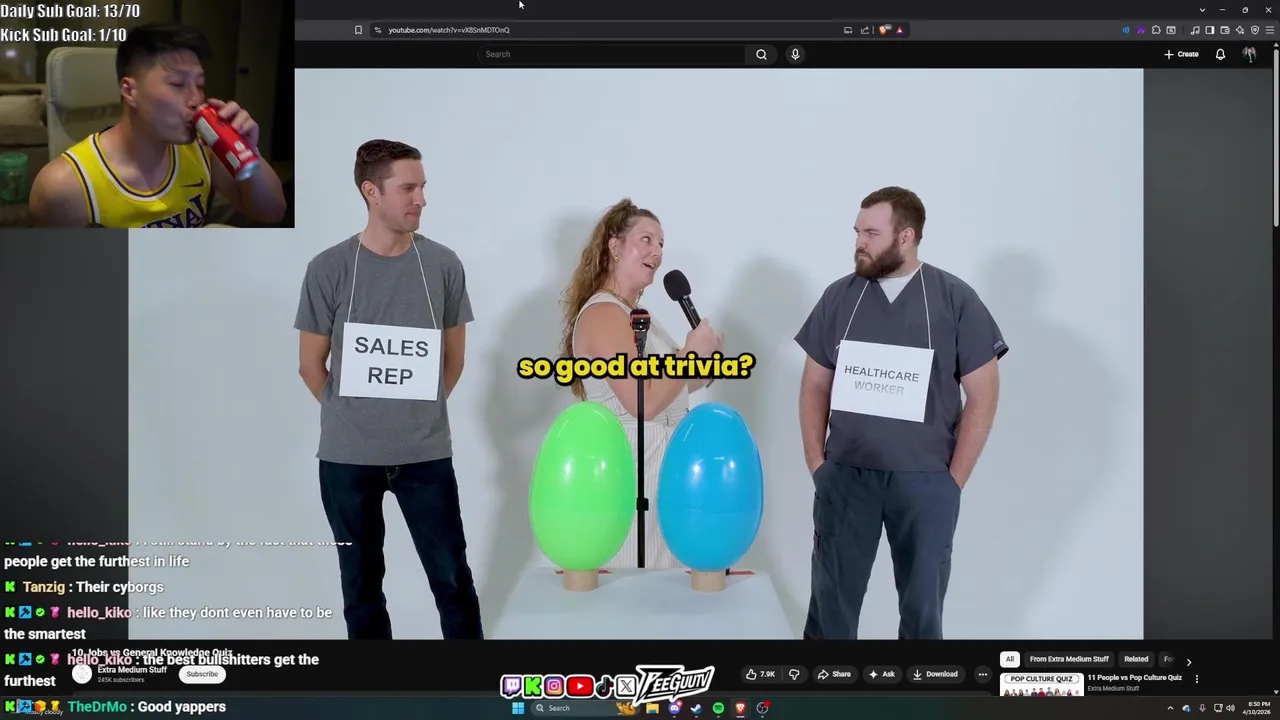Open File Explorer from the taskbar

click(652, 708)
